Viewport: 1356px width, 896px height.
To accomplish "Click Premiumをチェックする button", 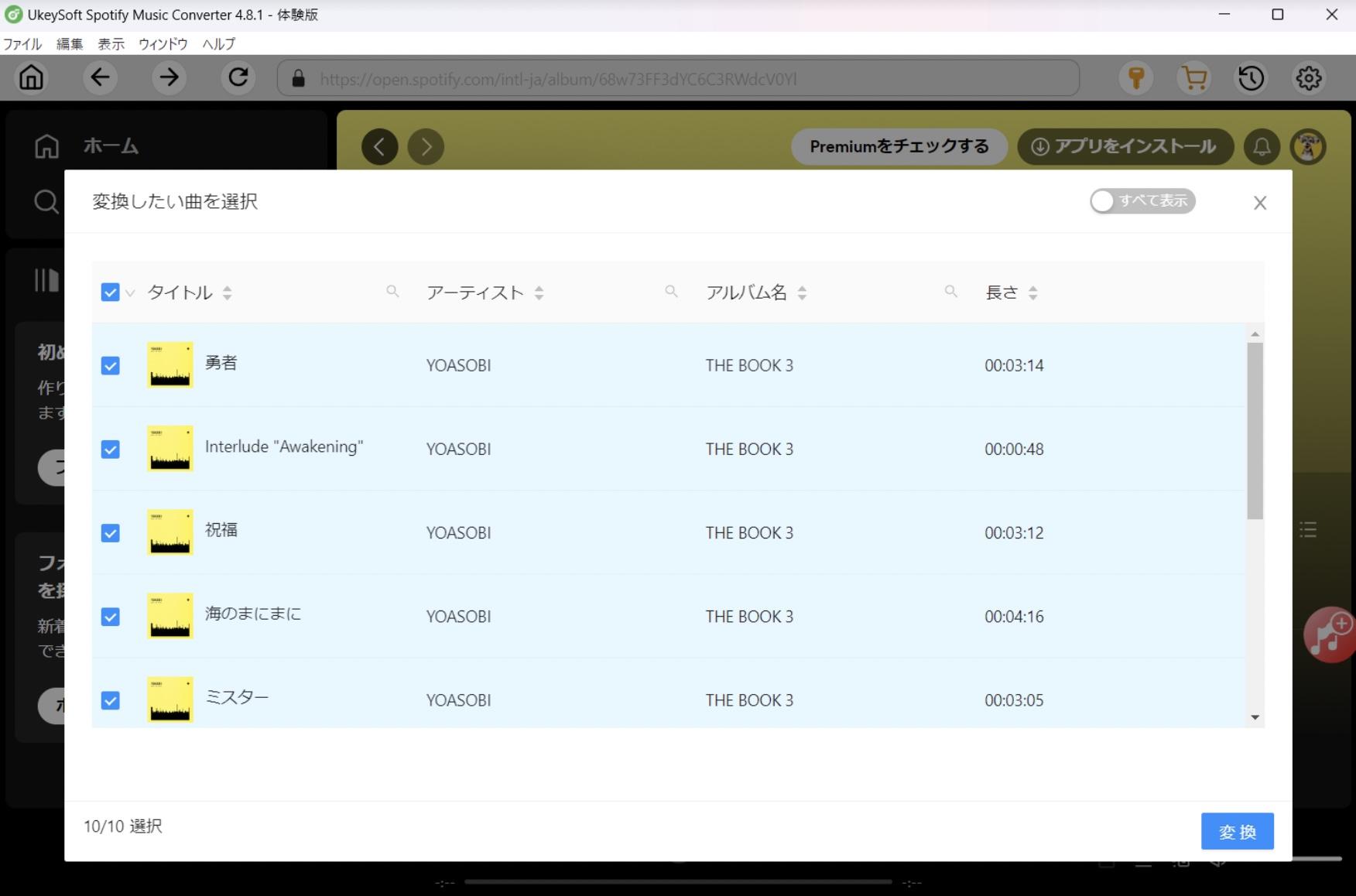I will point(899,146).
